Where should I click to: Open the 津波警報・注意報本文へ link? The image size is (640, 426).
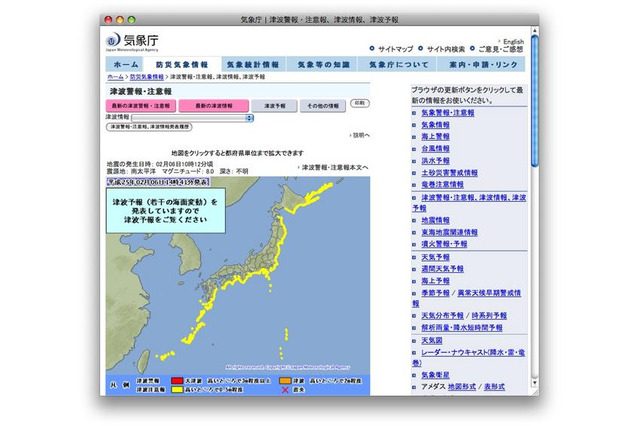[335, 167]
